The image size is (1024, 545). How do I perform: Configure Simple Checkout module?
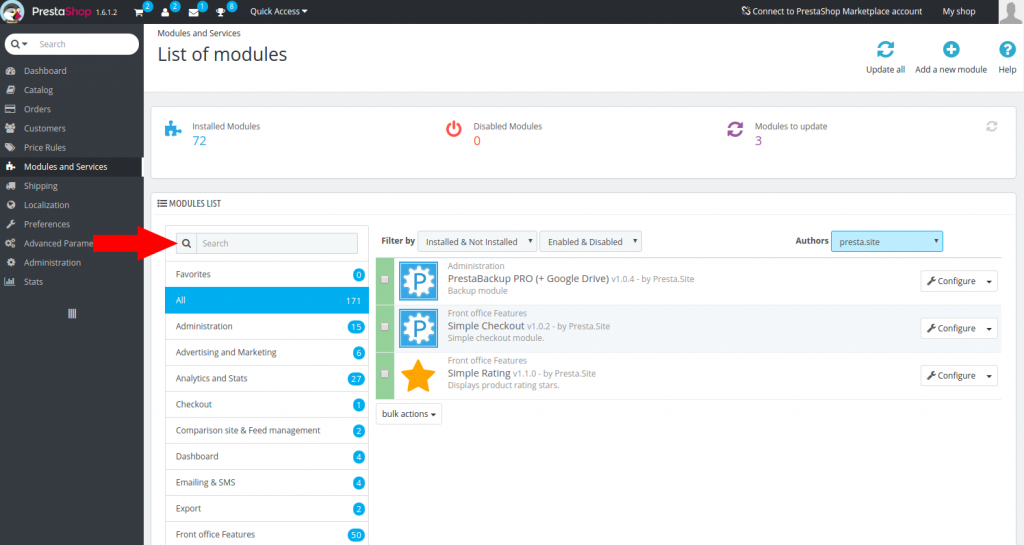tap(951, 328)
